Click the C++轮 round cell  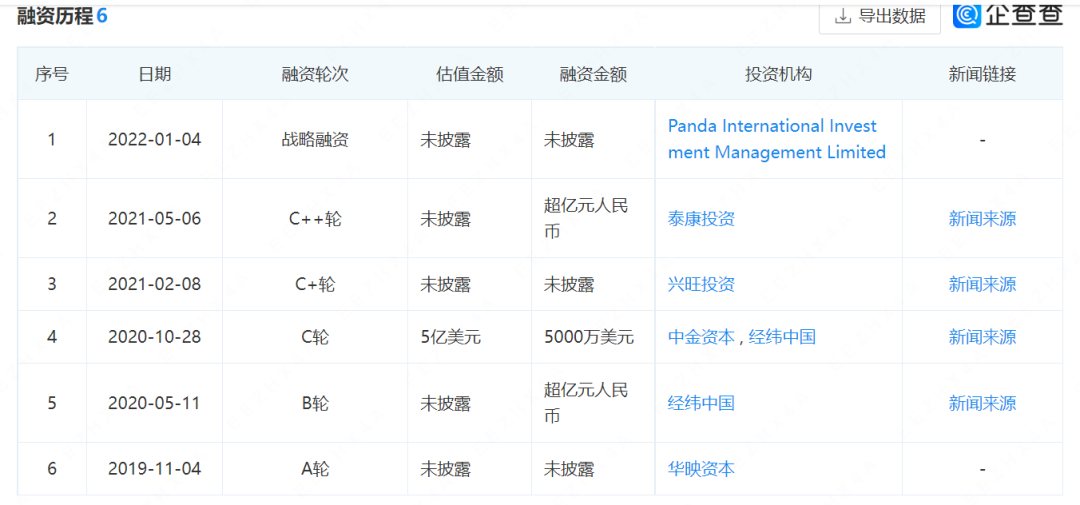pos(315,219)
